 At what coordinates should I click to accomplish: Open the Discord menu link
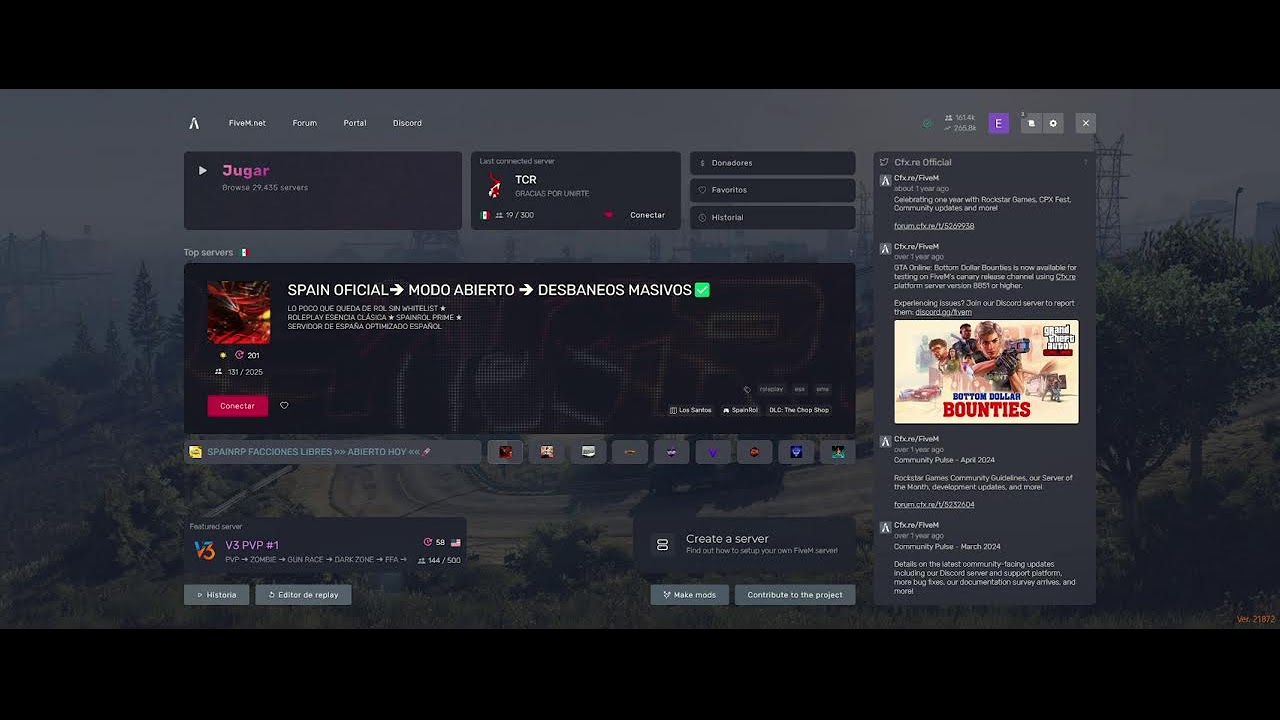point(407,123)
